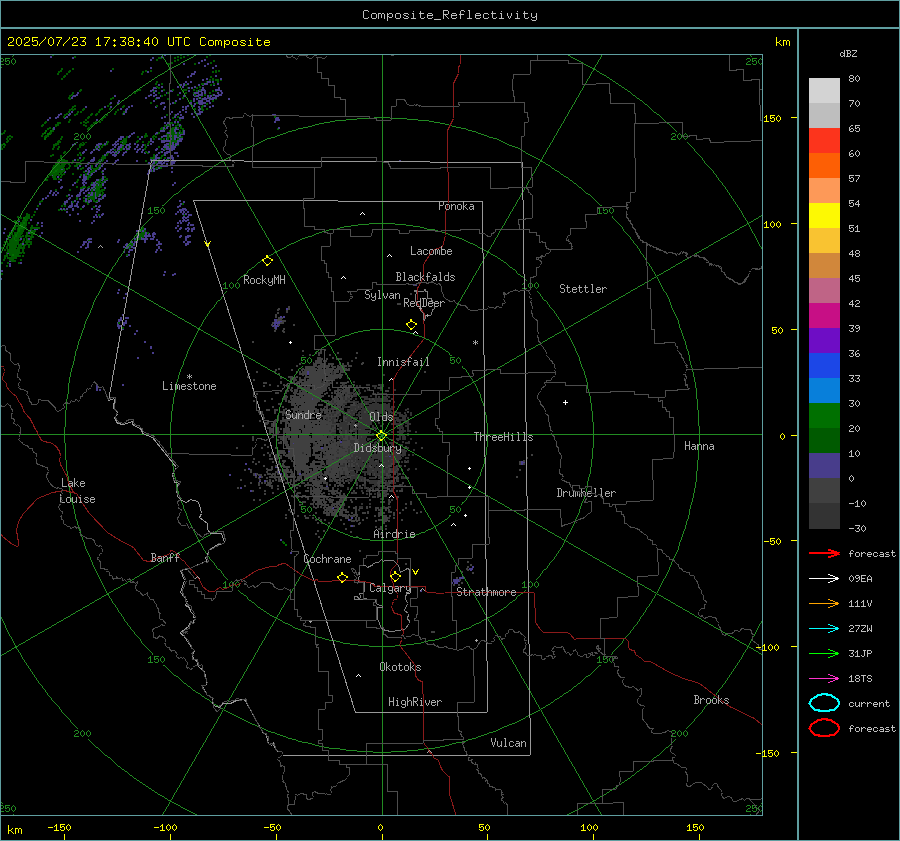Click the HighRiver map label
Screen dimensions: 900x841
tap(415, 702)
